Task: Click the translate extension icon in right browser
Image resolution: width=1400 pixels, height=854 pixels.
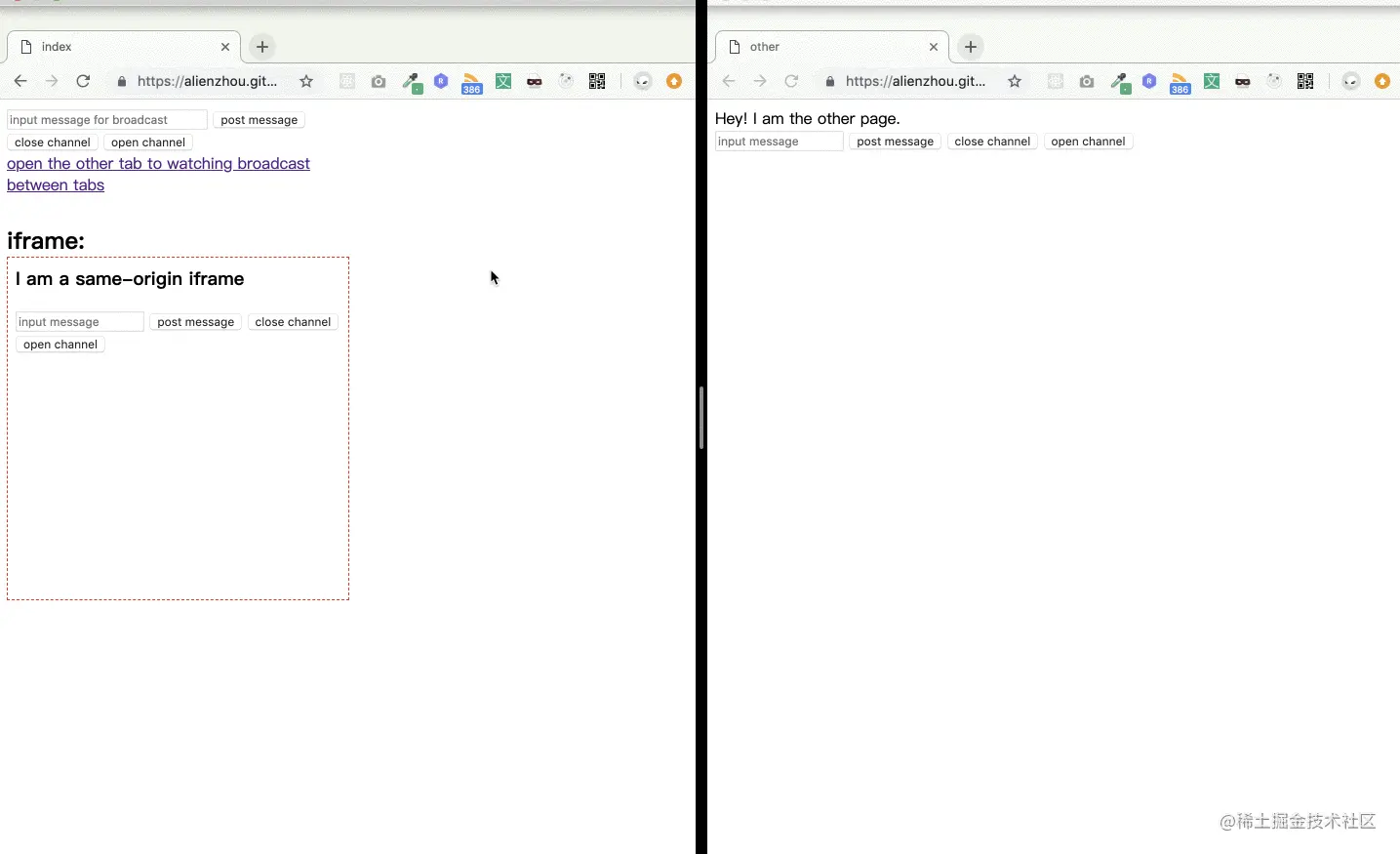Action: coord(1212,81)
